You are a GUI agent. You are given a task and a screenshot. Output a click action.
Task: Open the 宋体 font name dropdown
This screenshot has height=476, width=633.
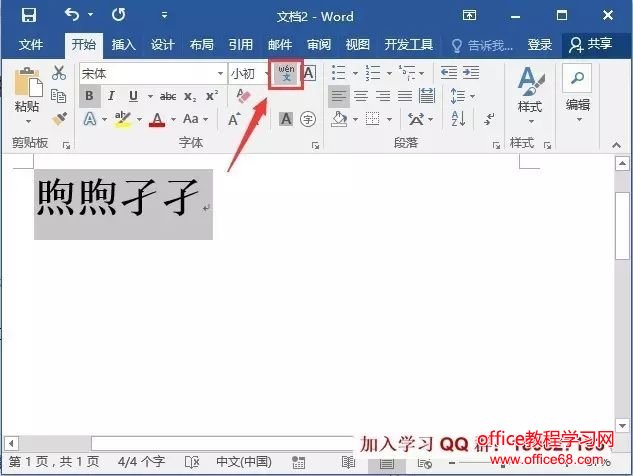[220, 73]
